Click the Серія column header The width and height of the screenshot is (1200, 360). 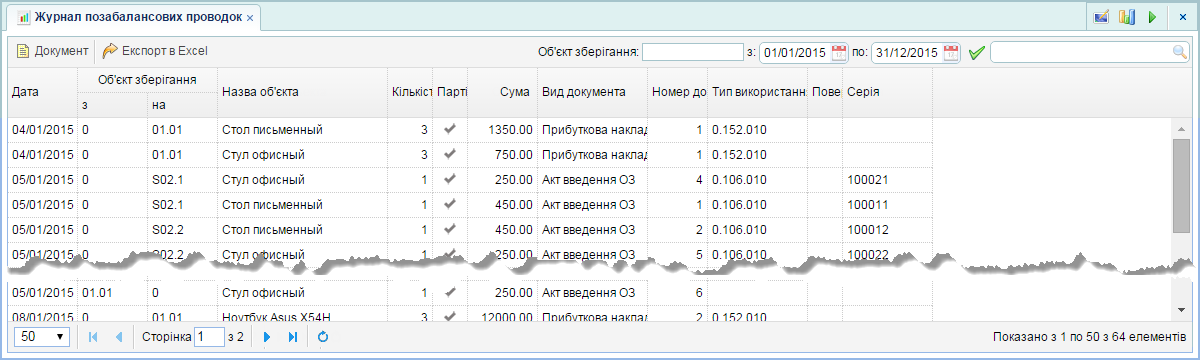tap(887, 92)
